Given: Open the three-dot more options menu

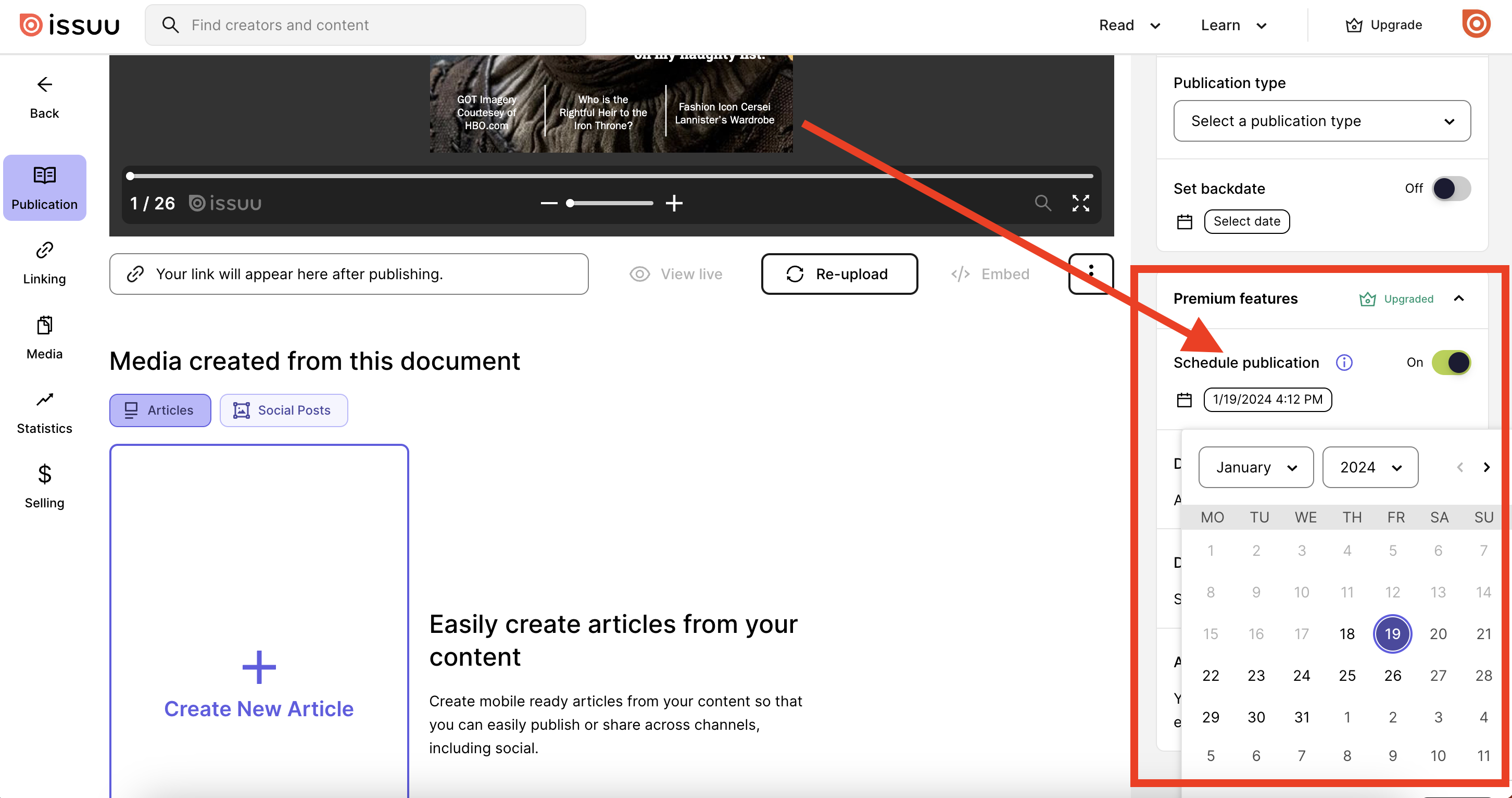Looking at the screenshot, I should tap(1091, 274).
